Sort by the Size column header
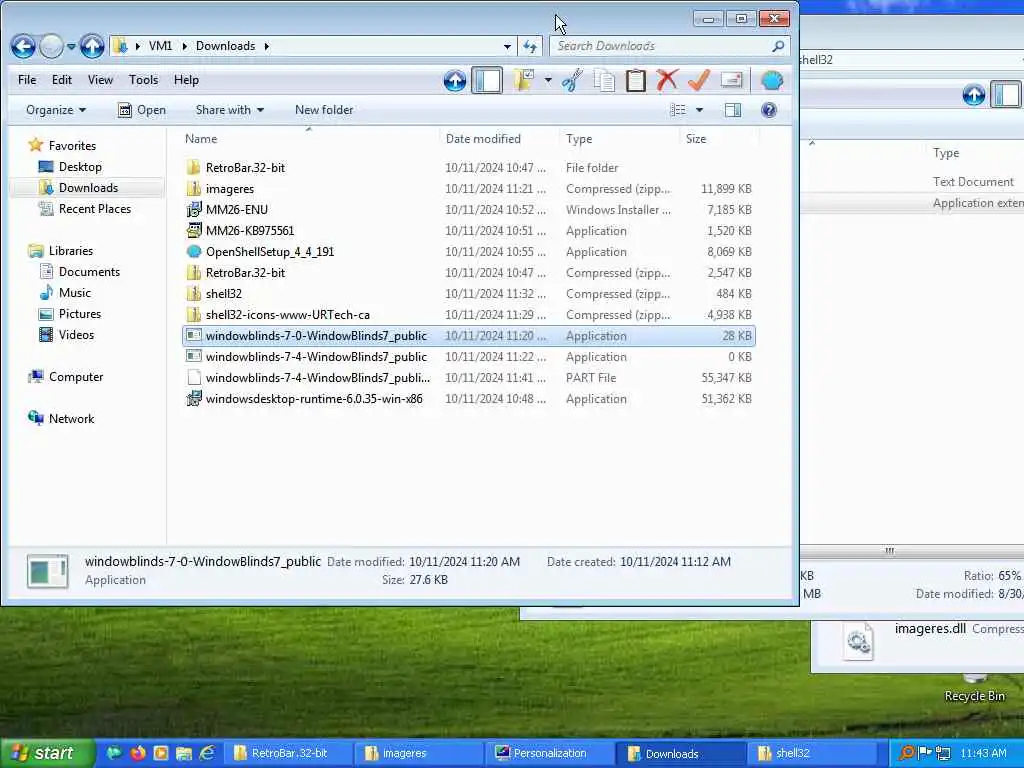1024x768 pixels. point(696,138)
